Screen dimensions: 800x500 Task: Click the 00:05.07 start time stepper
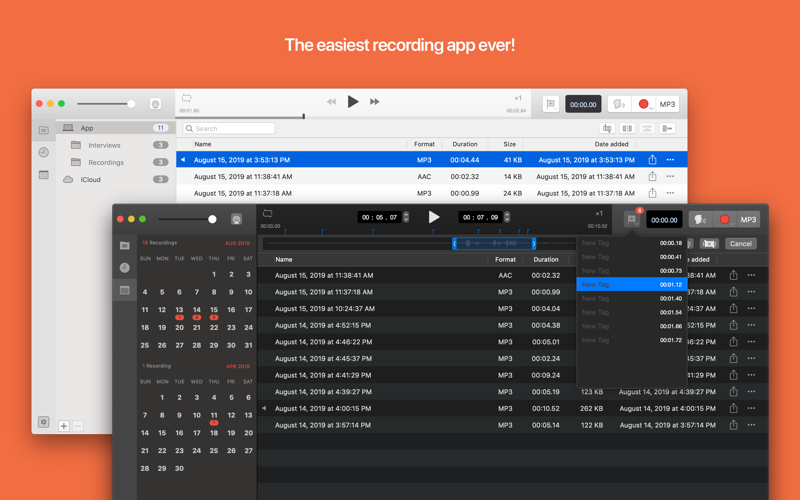tap(406, 217)
